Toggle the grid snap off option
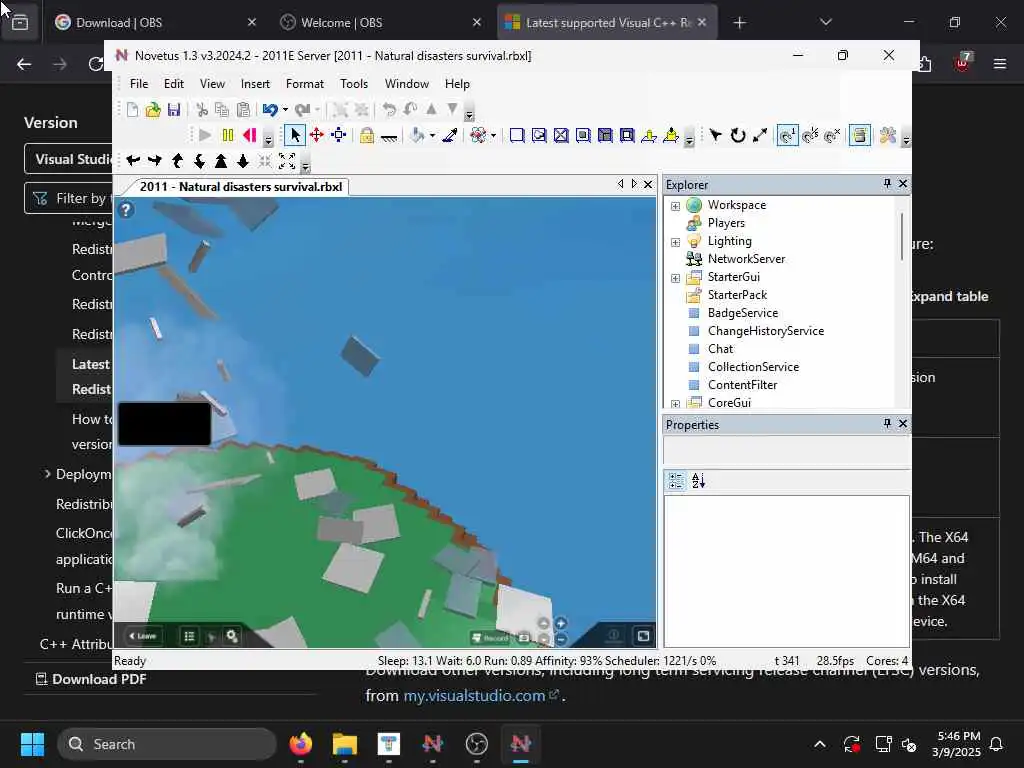Viewport: 1024px width, 768px height. click(x=832, y=135)
